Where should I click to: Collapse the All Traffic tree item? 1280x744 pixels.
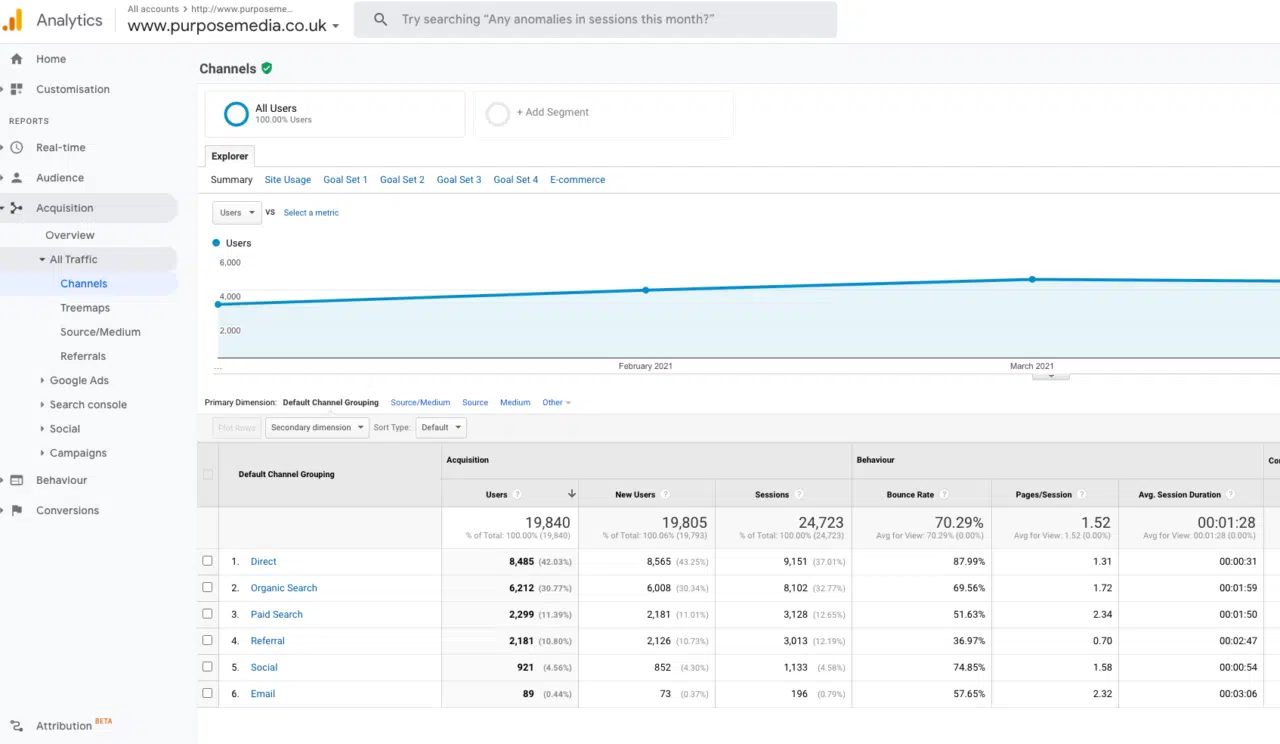tap(42, 259)
